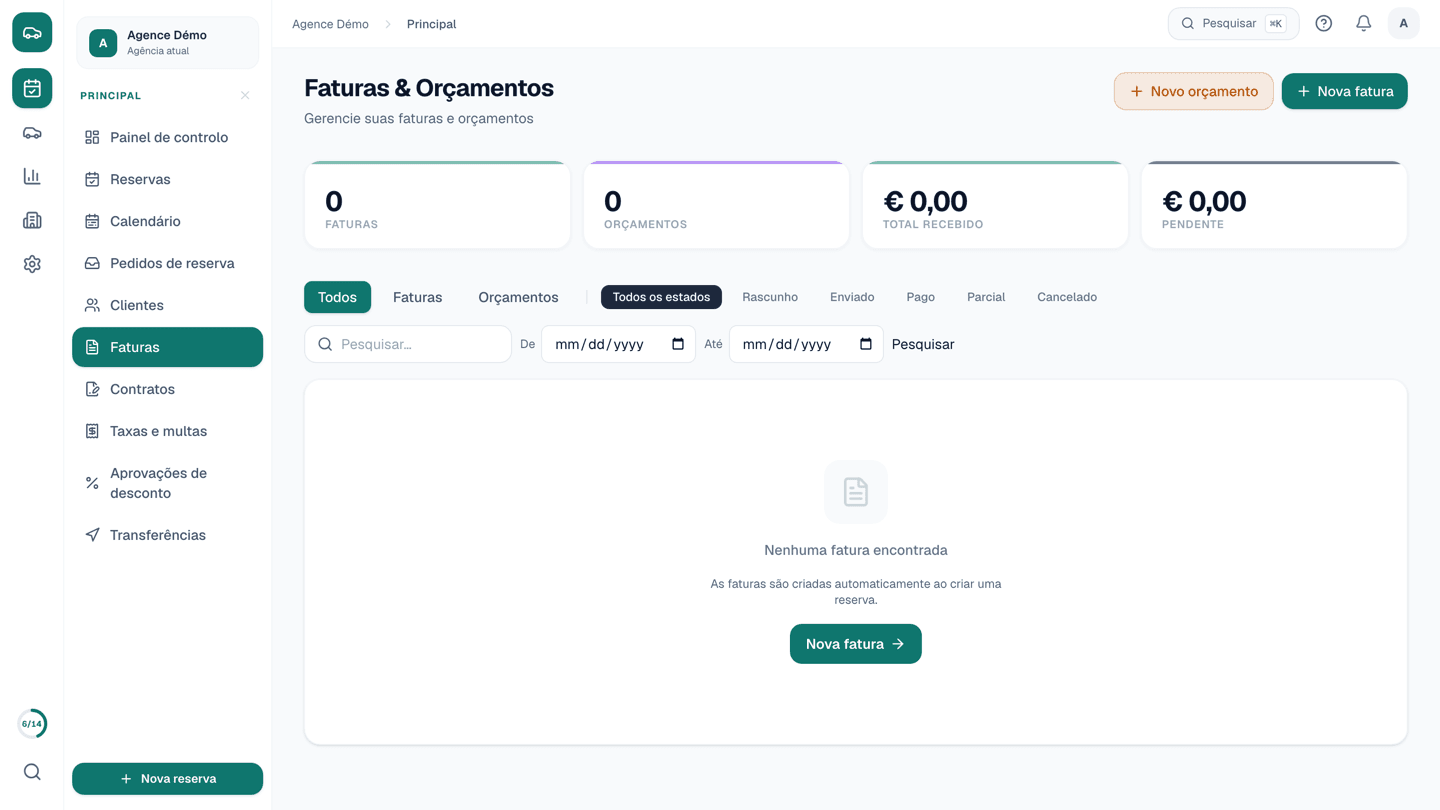The height and width of the screenshot is (810, 1440).
Task: Open the user avatar A menu
Action: [1404, 24]
